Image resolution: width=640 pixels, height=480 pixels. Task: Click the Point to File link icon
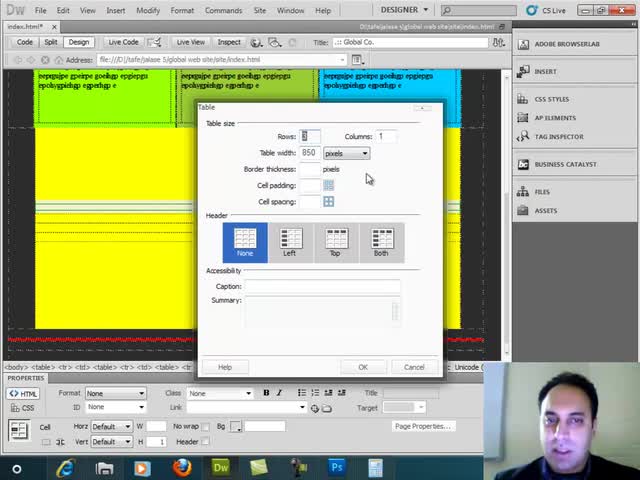point(314,408)
